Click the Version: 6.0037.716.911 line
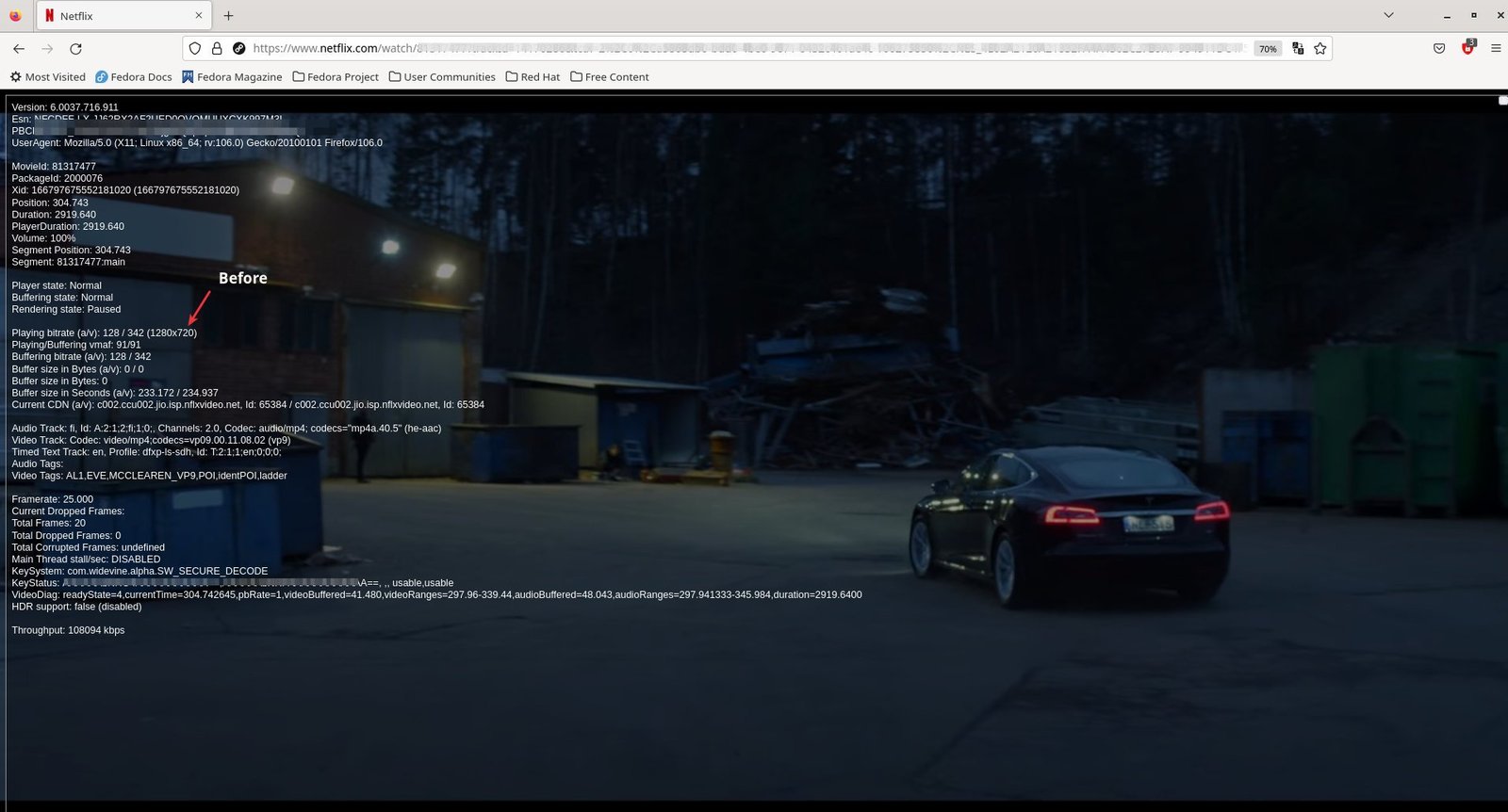 (65, 107)
